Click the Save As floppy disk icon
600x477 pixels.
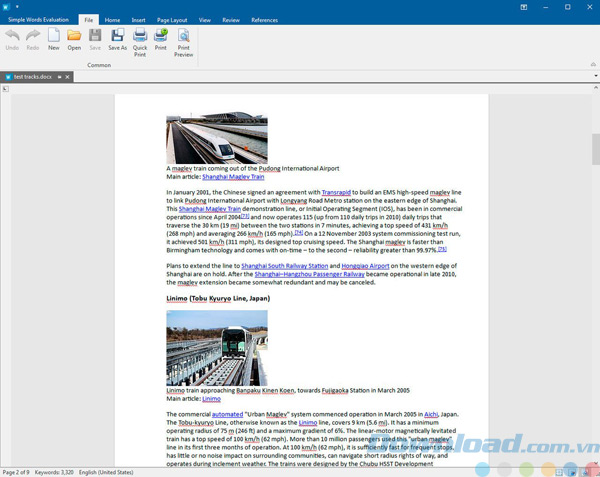[x=117, y=38]
